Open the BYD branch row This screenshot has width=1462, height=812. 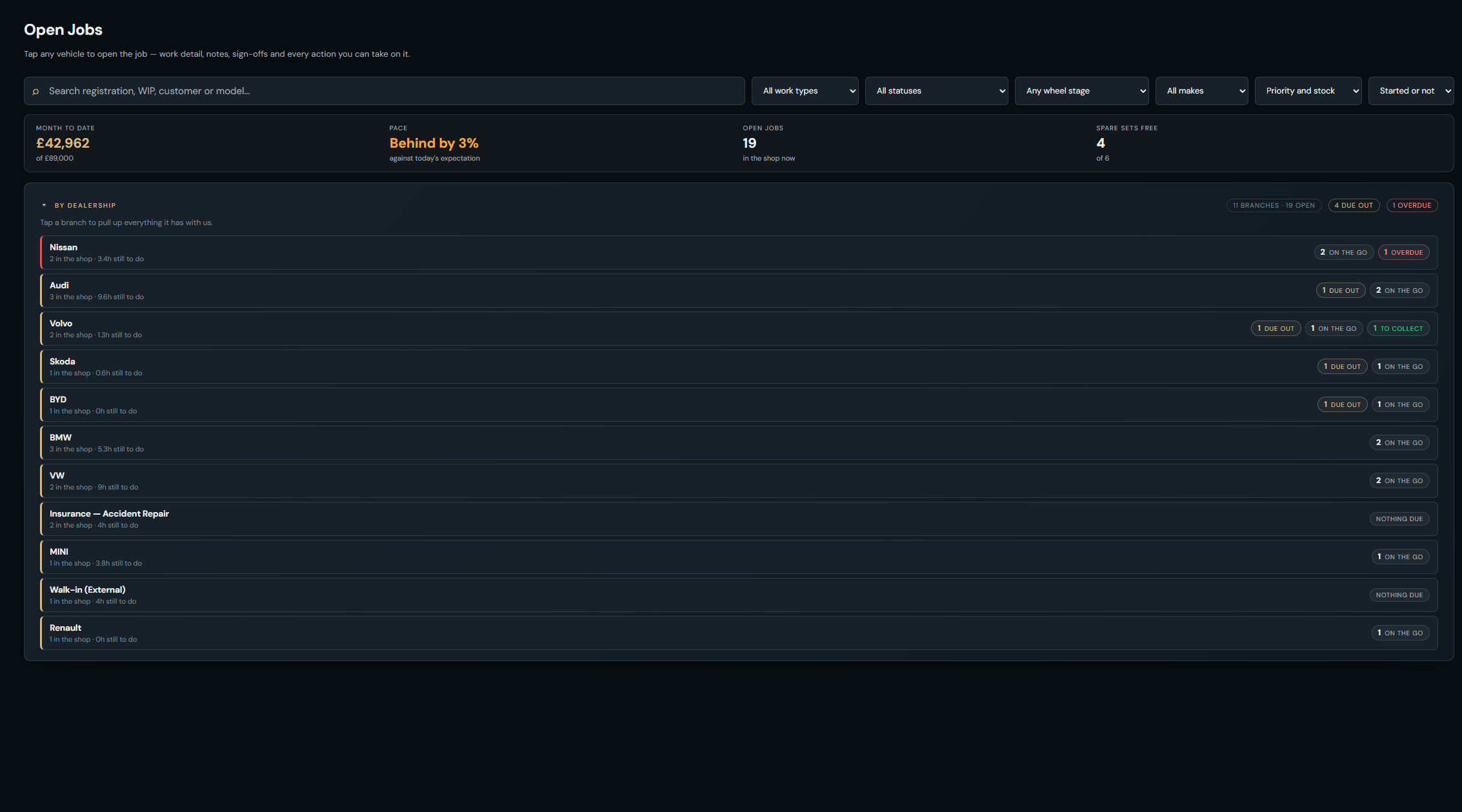click(739, 404)
